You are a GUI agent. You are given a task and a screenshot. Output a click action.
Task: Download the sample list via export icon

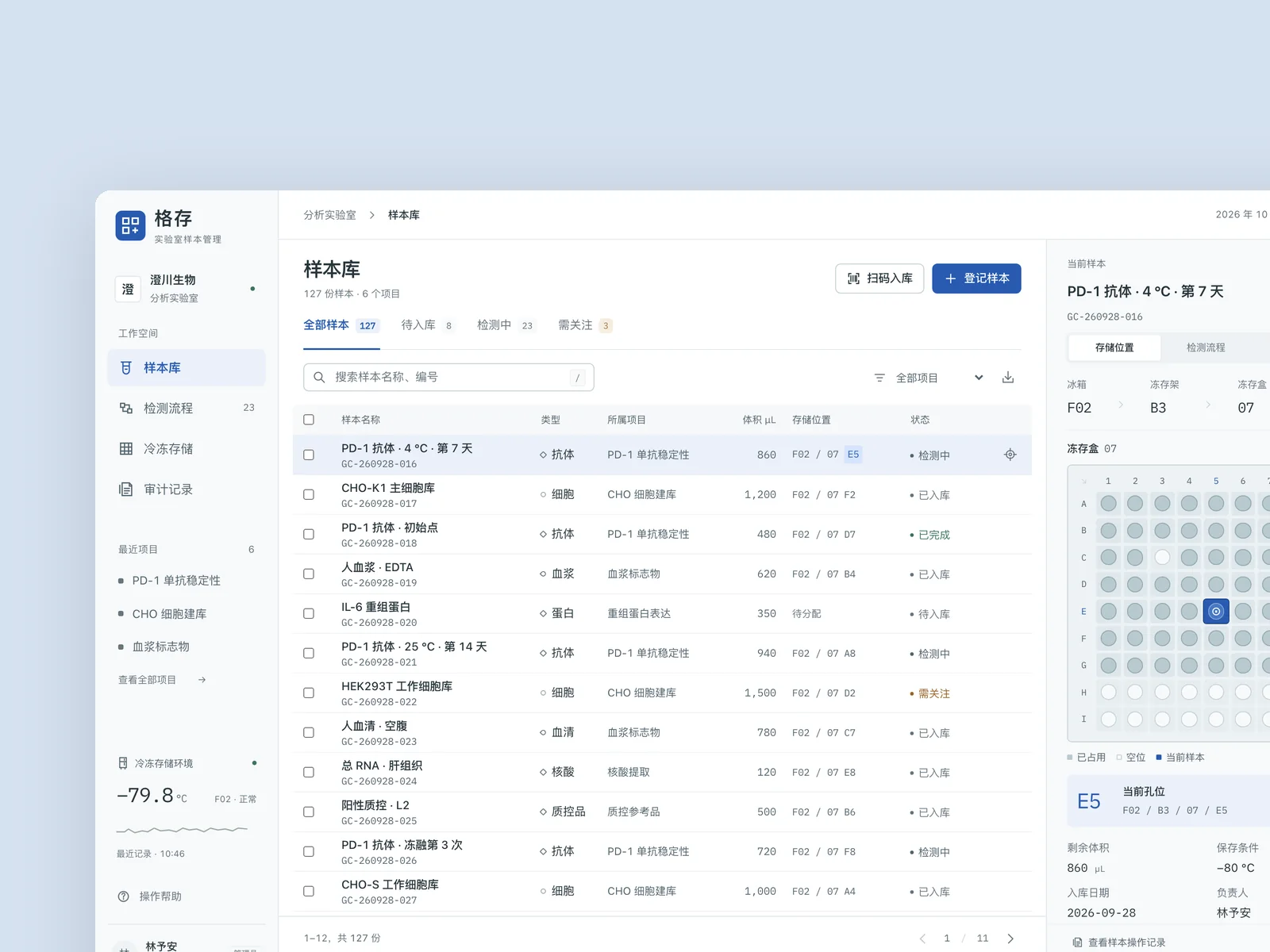(1008, 378)
